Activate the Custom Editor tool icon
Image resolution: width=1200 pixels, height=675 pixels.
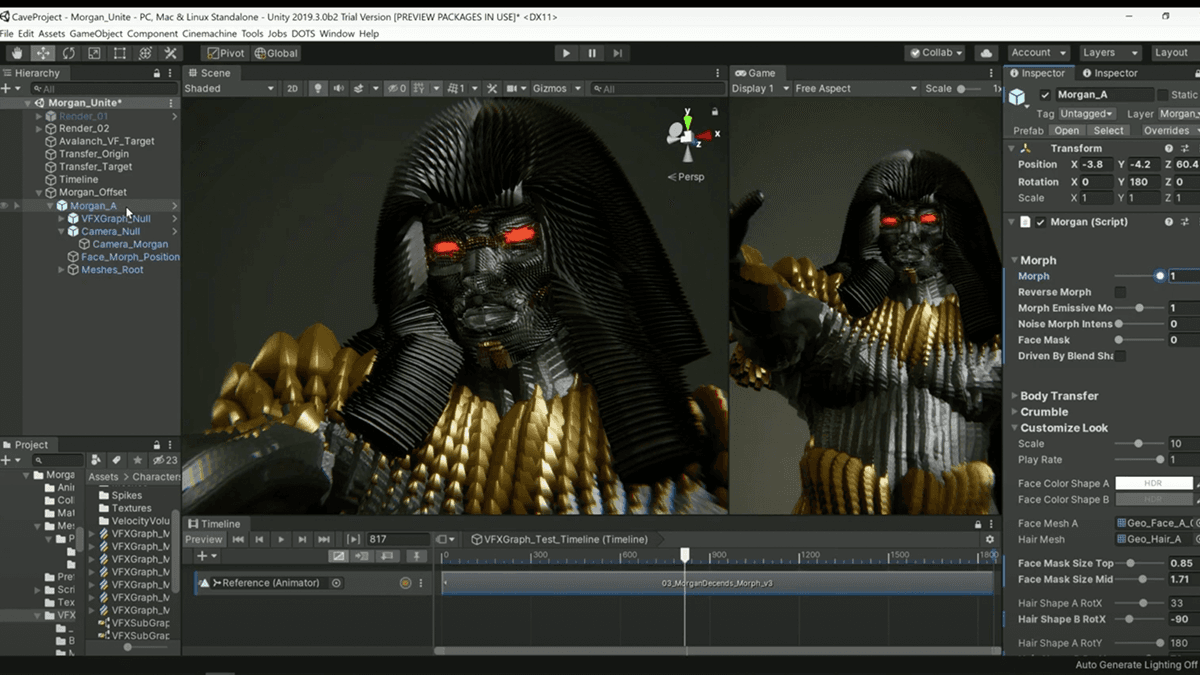[x=170, y=52]
